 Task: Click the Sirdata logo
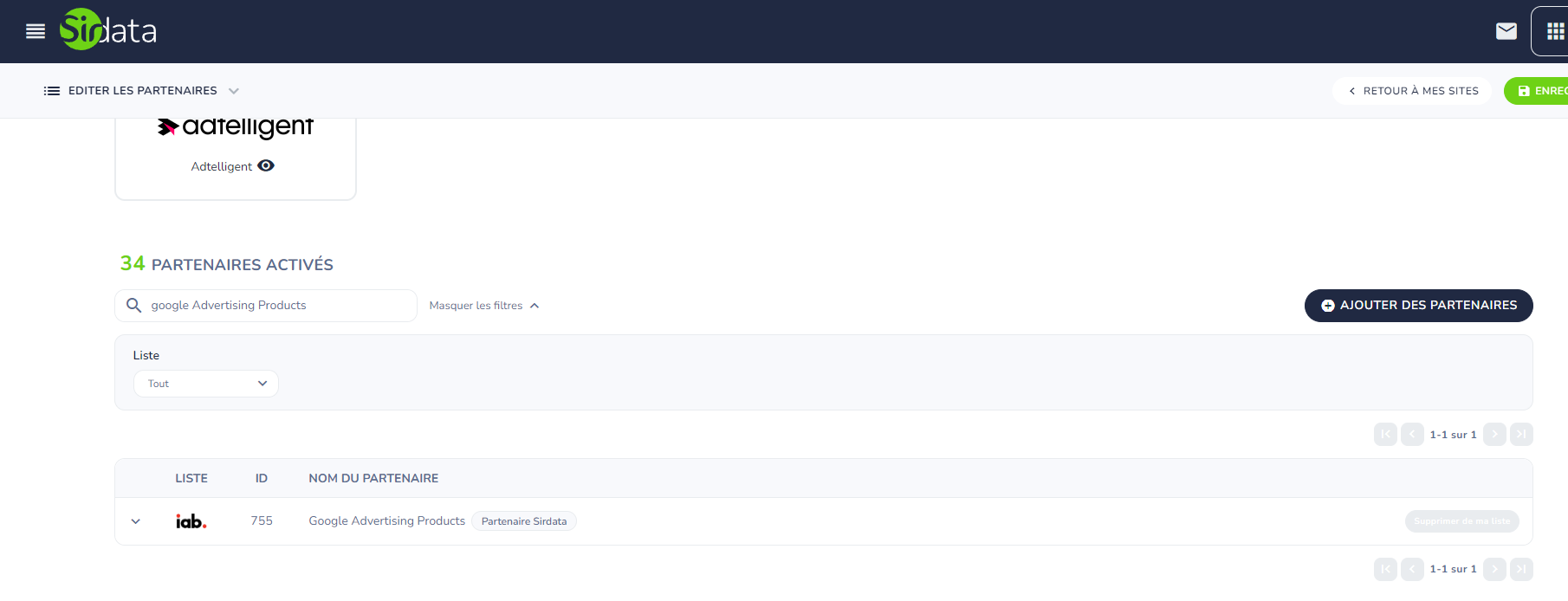click(x=108, y=30)
